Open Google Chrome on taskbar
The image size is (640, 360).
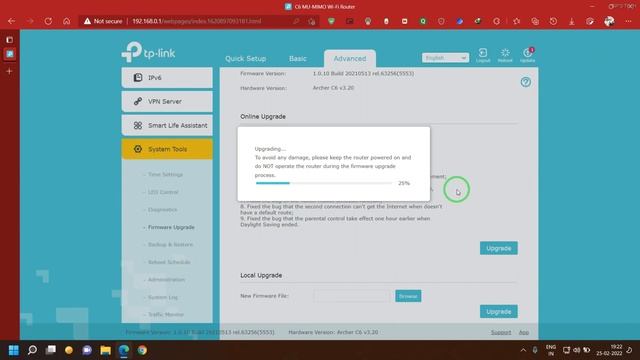(142, 350)
